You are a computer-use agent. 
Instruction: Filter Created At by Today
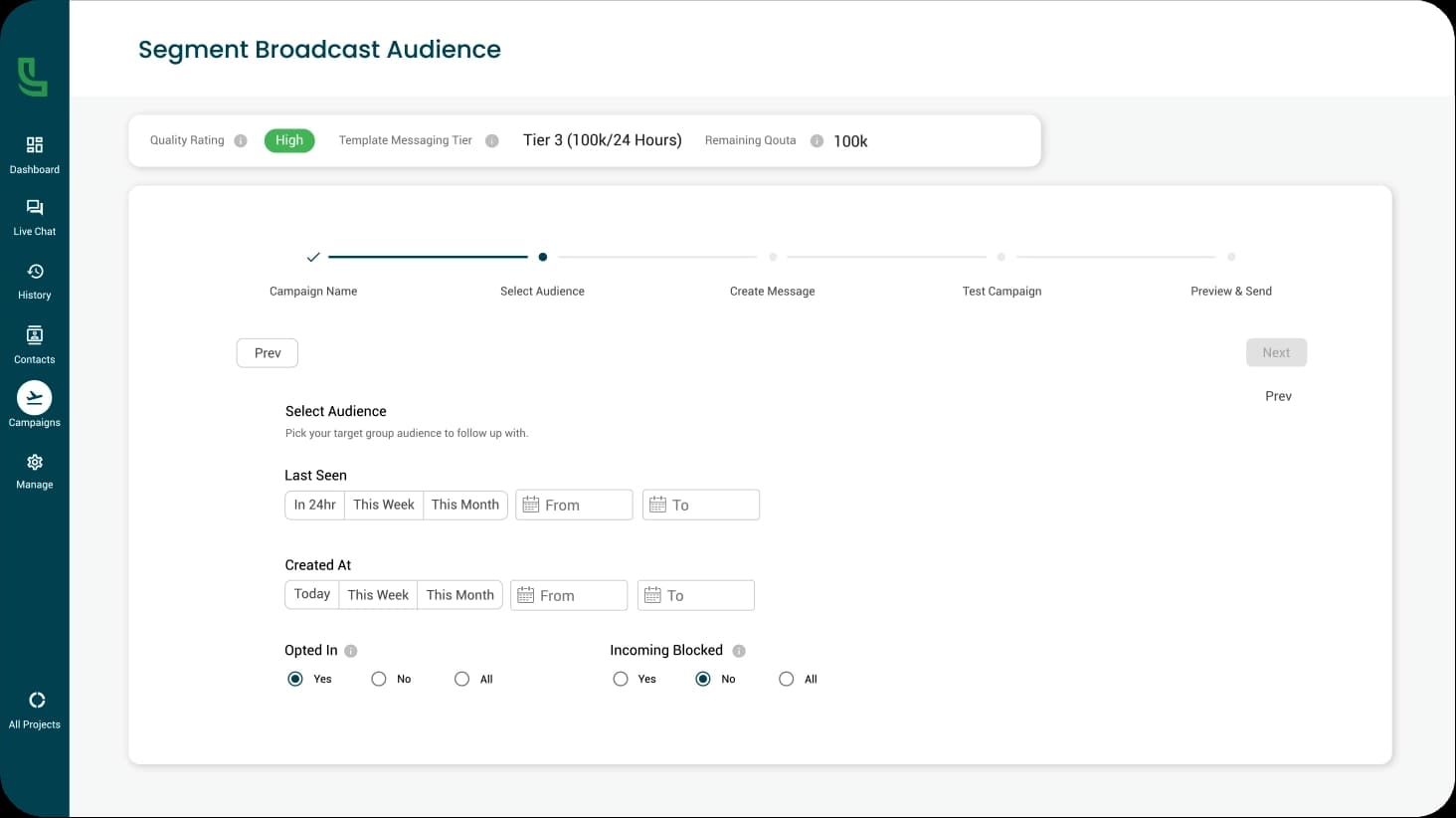click(x=312, y=594)
